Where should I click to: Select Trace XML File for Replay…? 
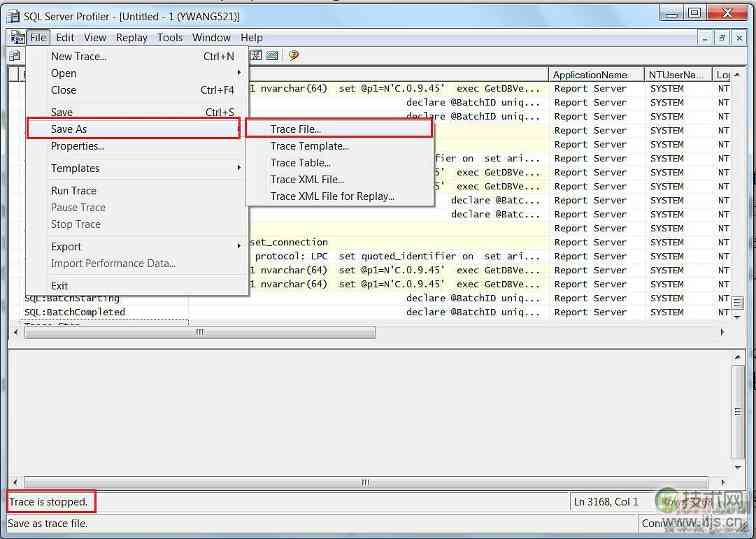click(x=332, y=196)
